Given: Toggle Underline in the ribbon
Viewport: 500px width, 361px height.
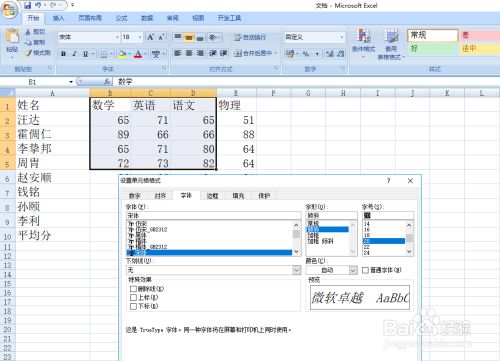Looking at the screenshot, I should pyautogui.click(x=86, y=54).
